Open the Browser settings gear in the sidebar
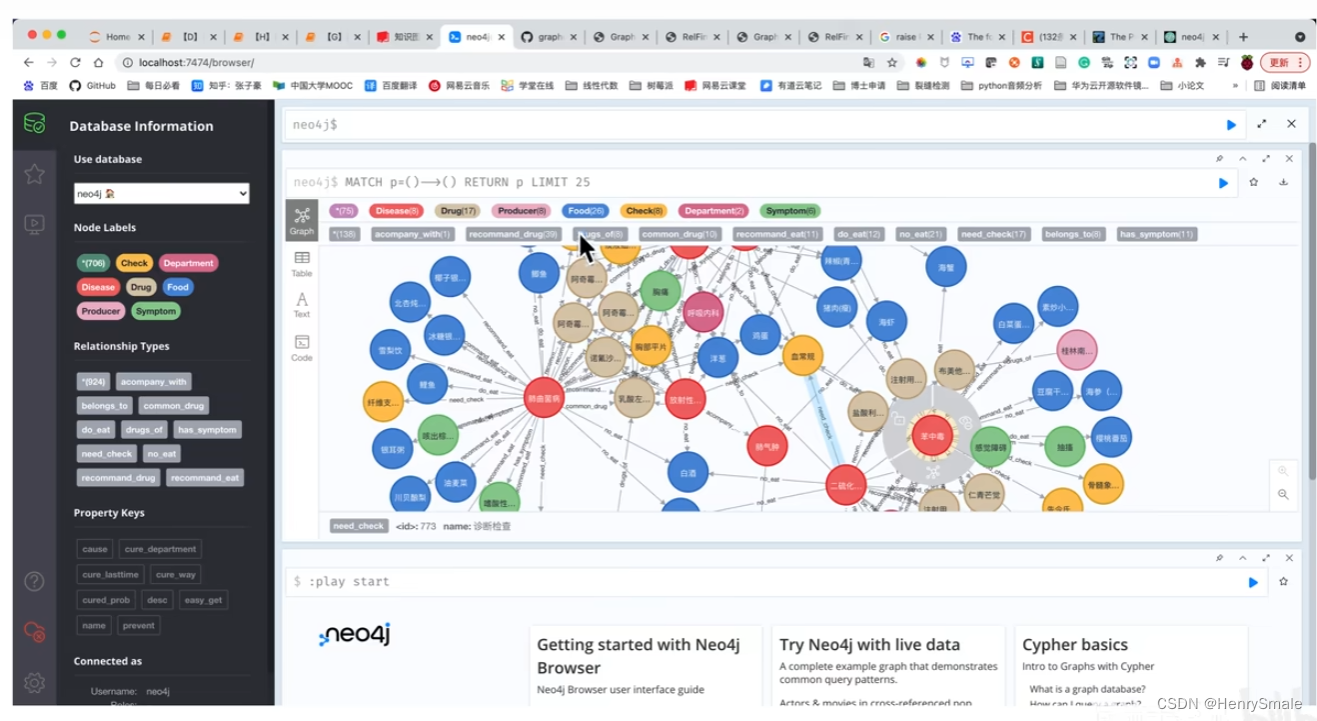This screenshot has width=1317, height=721. 34,683
